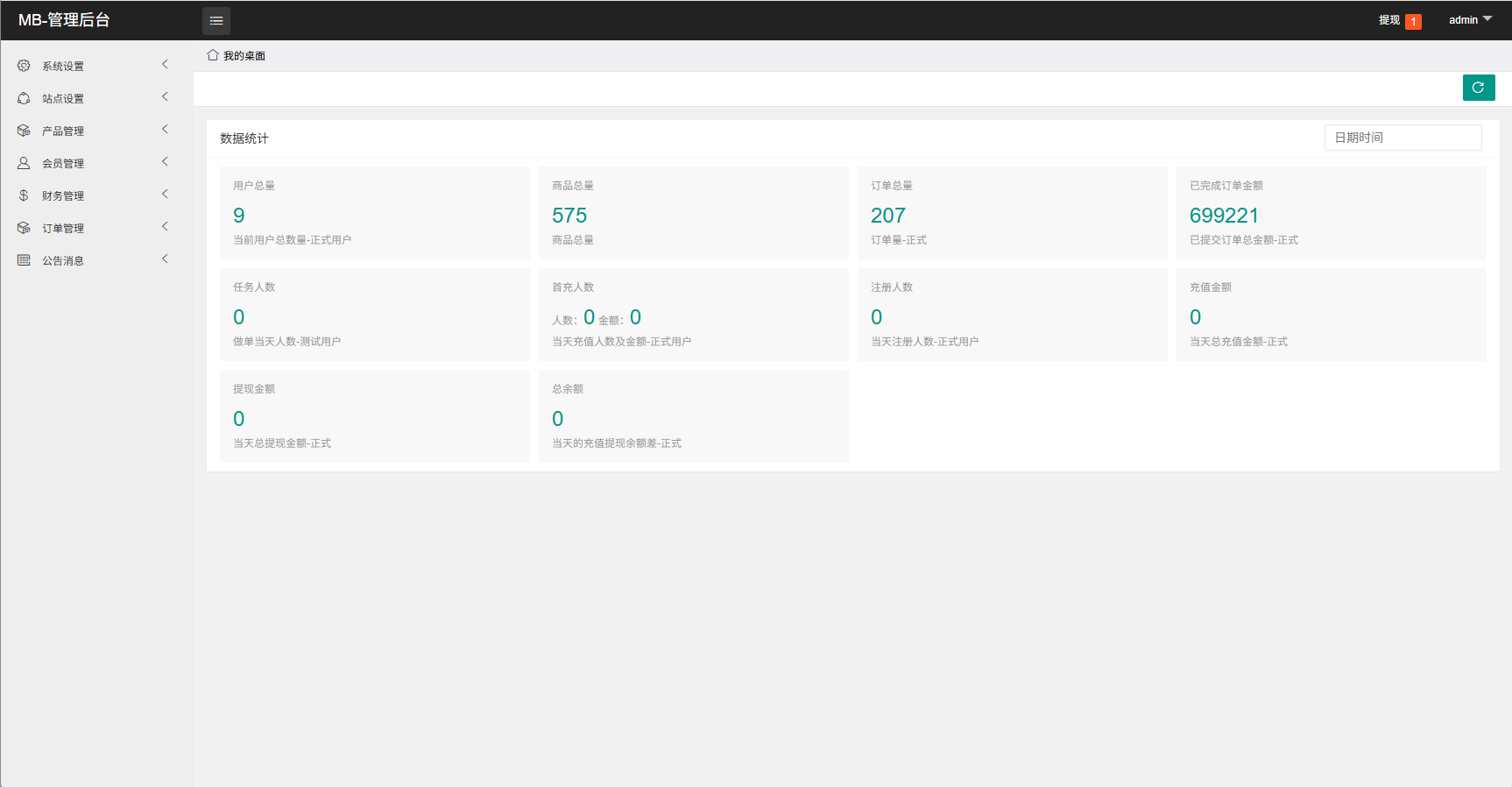Click the 数据统计 panel heading
Viewport: 1512px width, 787px height.
(244, 138)
